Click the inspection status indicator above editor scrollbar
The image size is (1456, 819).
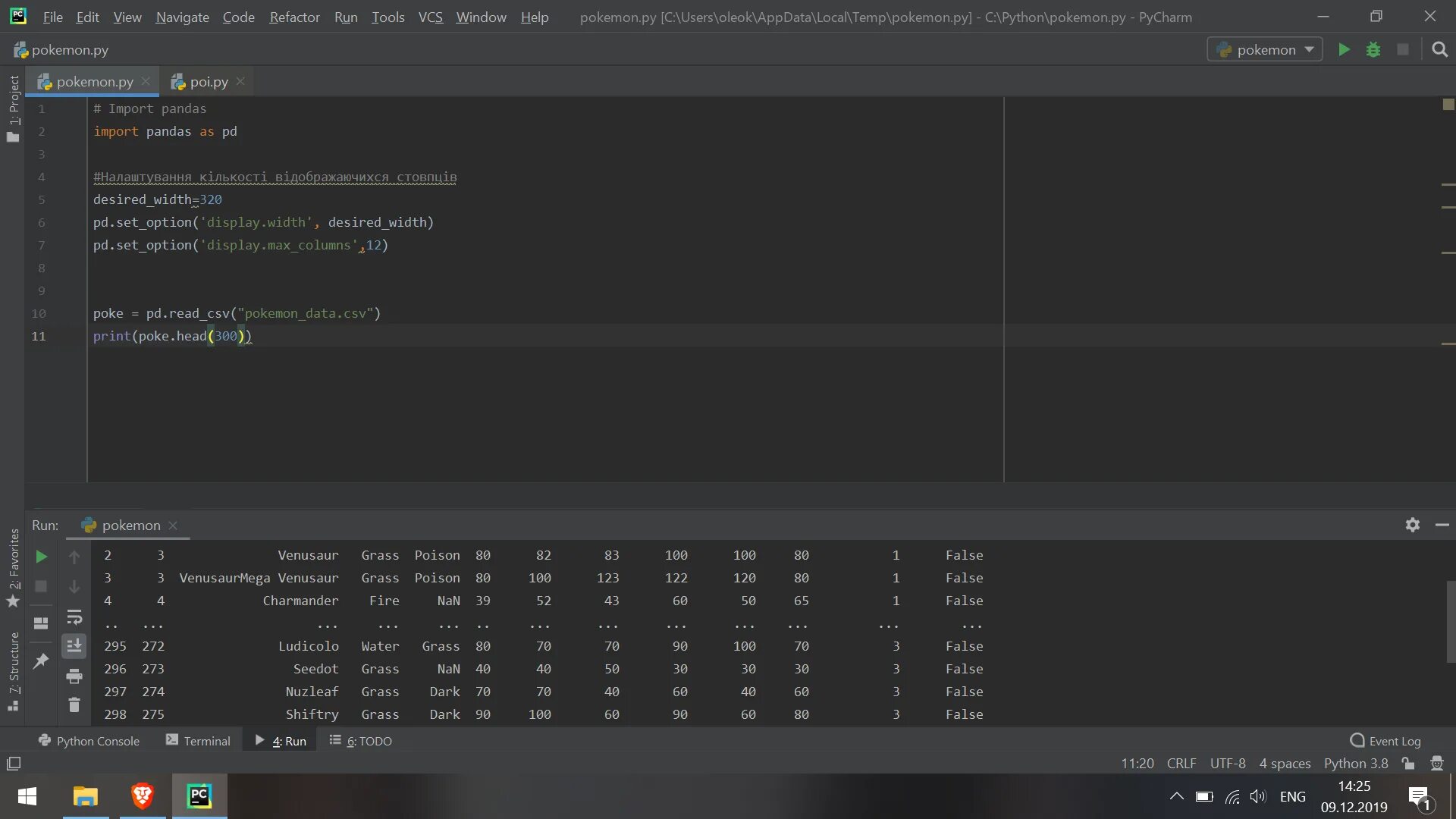(x=1448, y=105)
